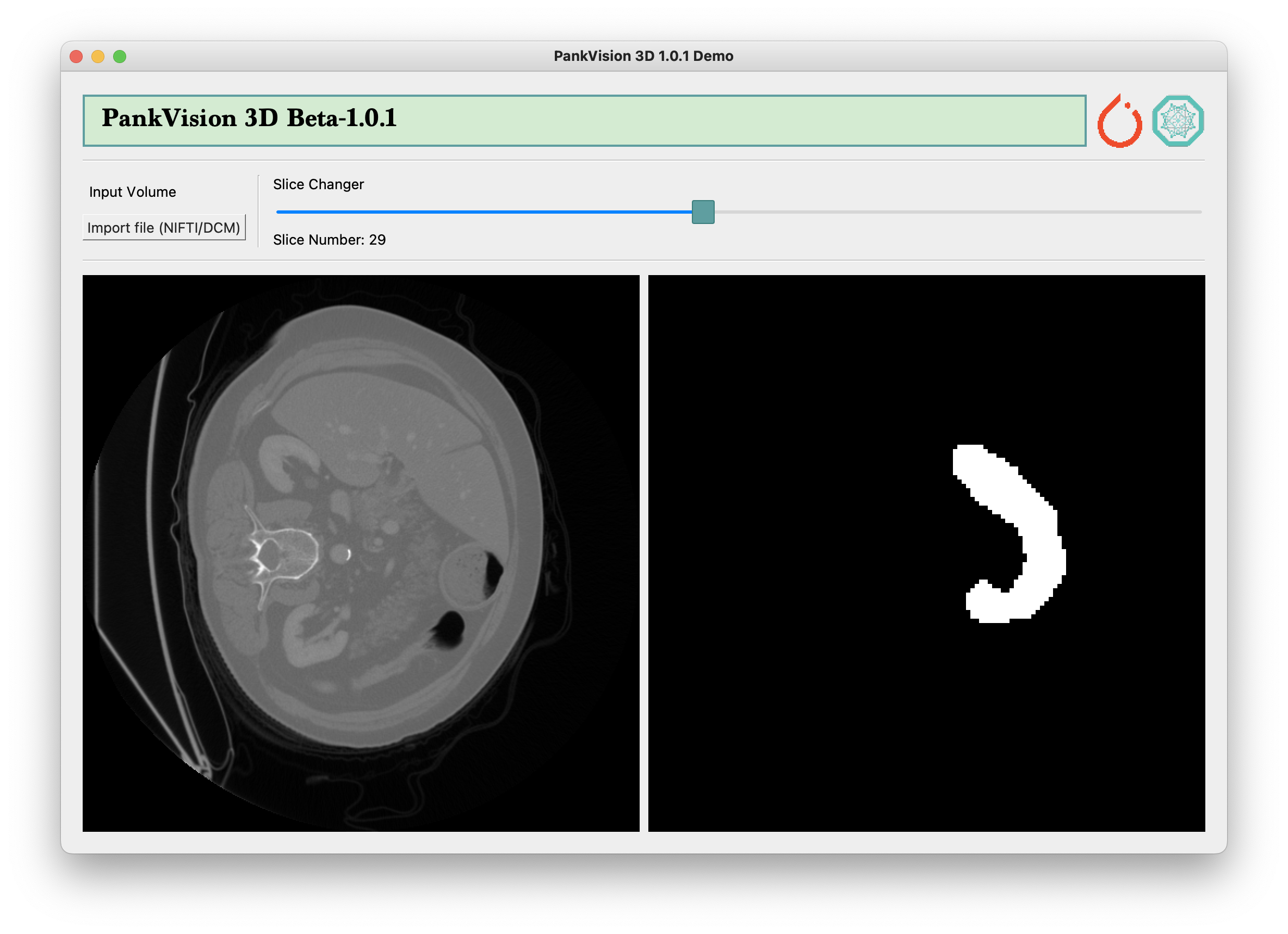Click the blue filled slider track on the left

[x=482, y=212]
